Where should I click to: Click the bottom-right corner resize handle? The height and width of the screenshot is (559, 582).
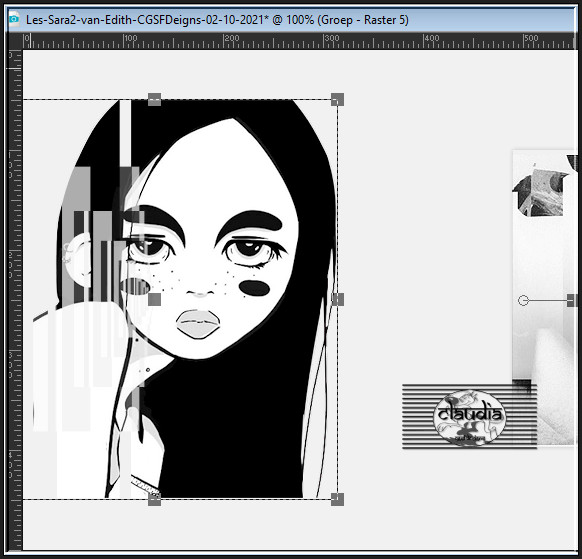(337, 499)
